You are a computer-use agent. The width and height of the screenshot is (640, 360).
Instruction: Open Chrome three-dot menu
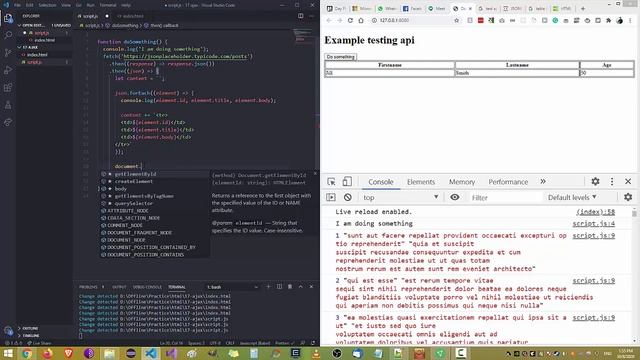coord(631,20)
